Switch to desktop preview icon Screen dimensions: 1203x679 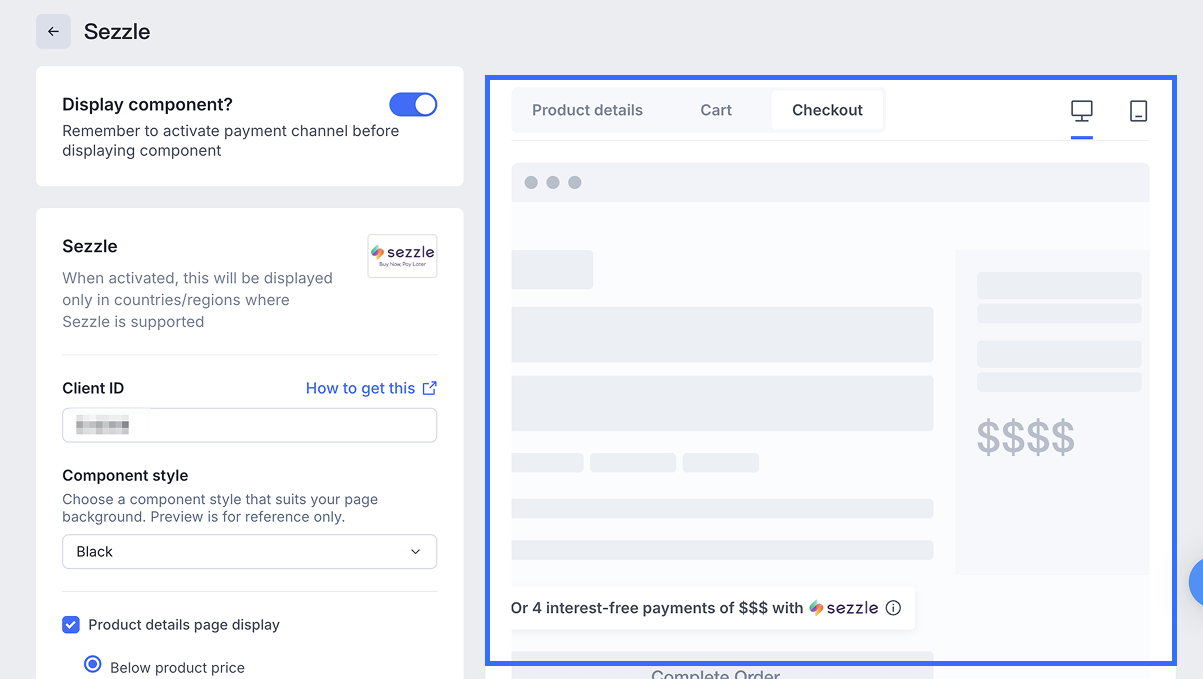click(1081, 111)
